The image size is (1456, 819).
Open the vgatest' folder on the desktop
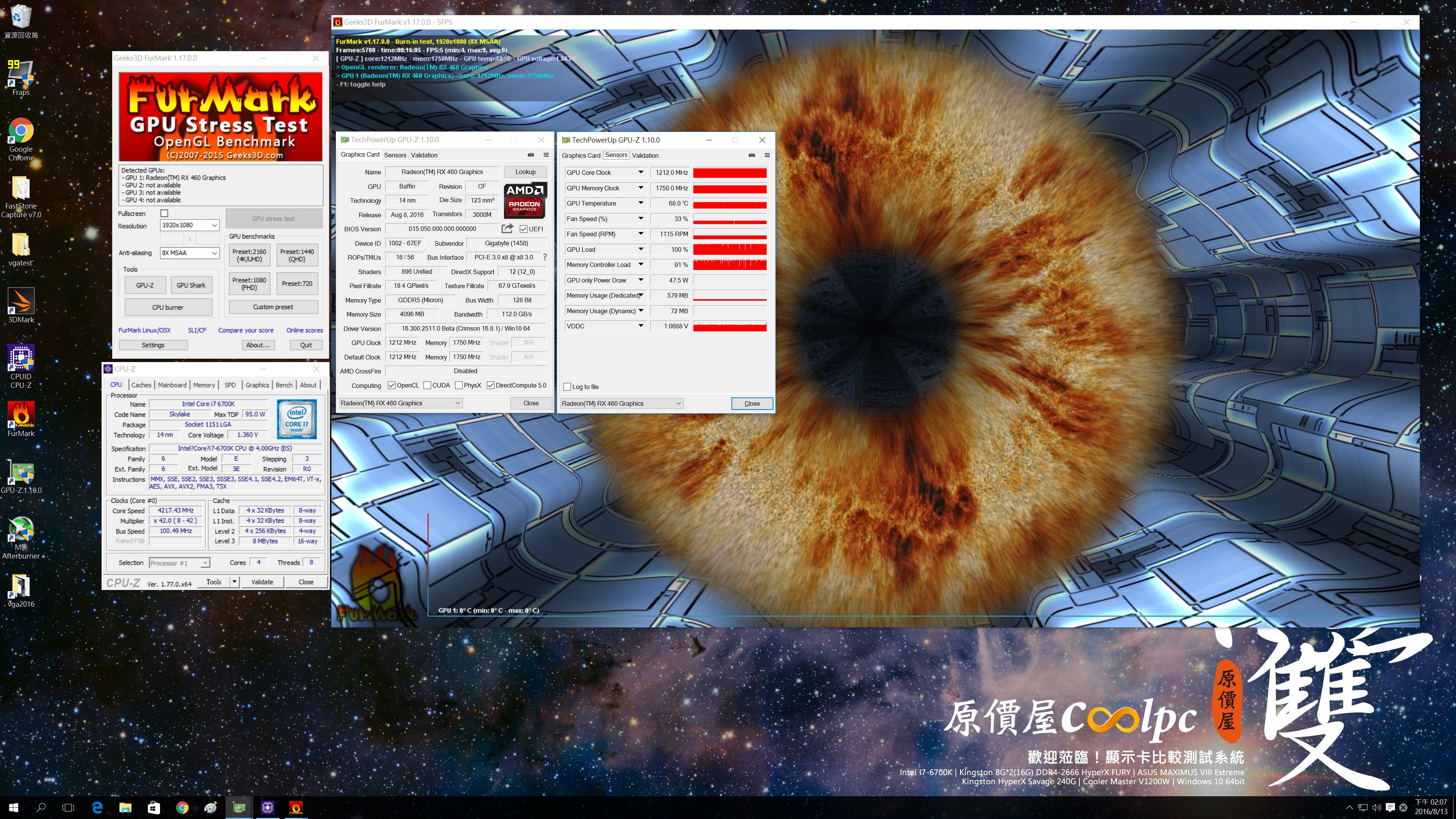pyautogui.click(x=21, y=249)
